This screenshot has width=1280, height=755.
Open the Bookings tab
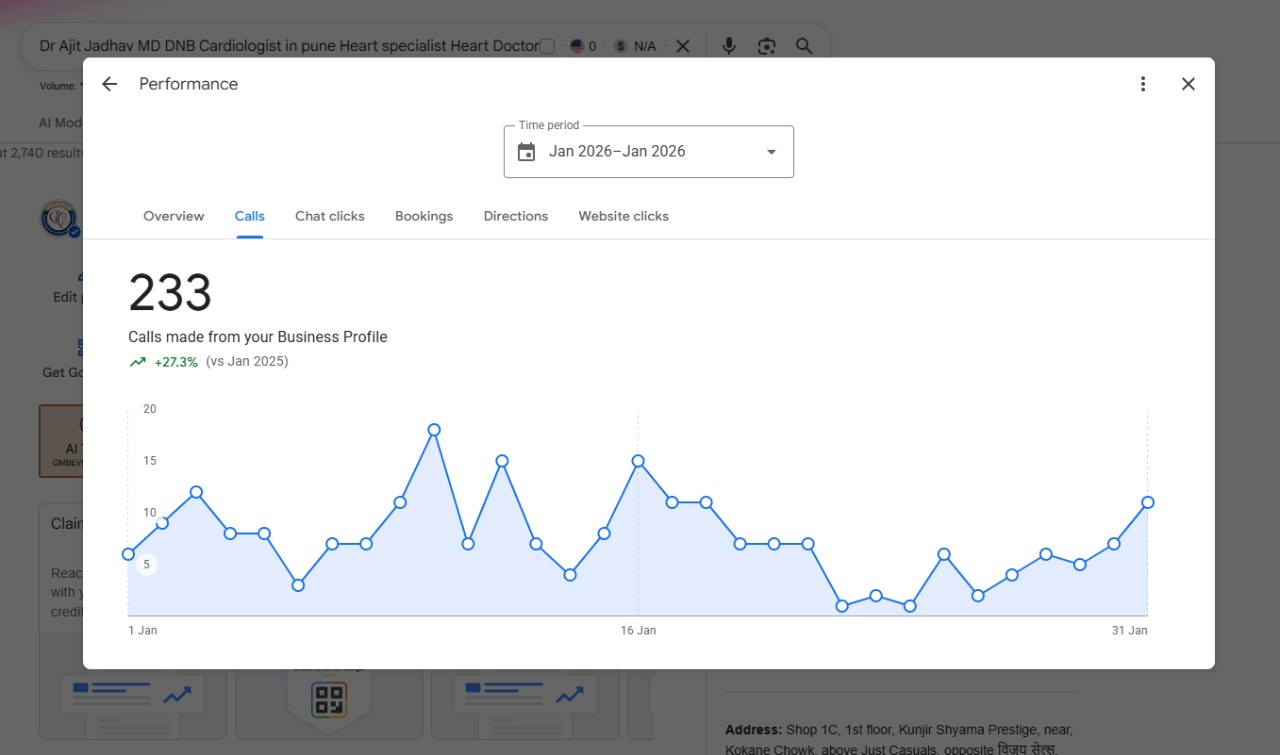424,216
